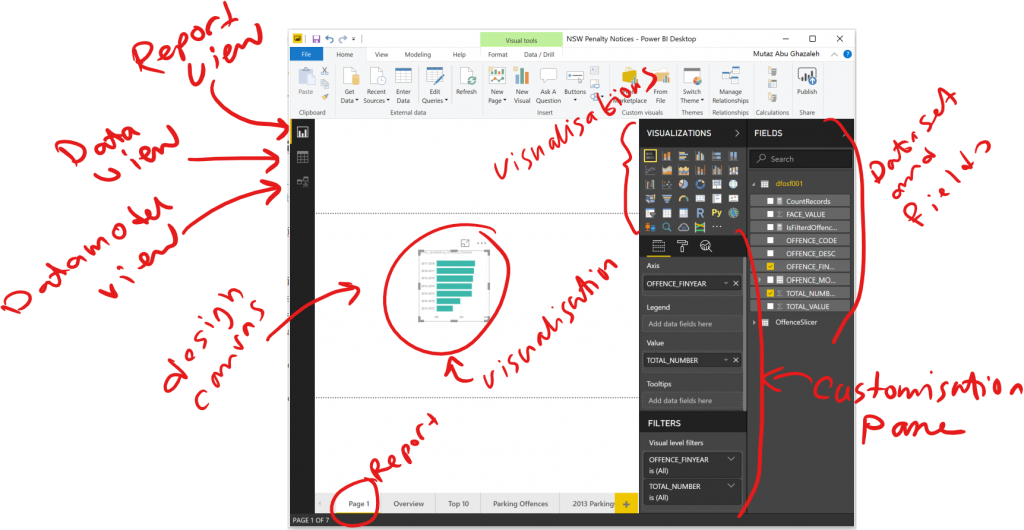Select the funnel visualization icon
The image size is (1024, 530).
tap(667, 198)
